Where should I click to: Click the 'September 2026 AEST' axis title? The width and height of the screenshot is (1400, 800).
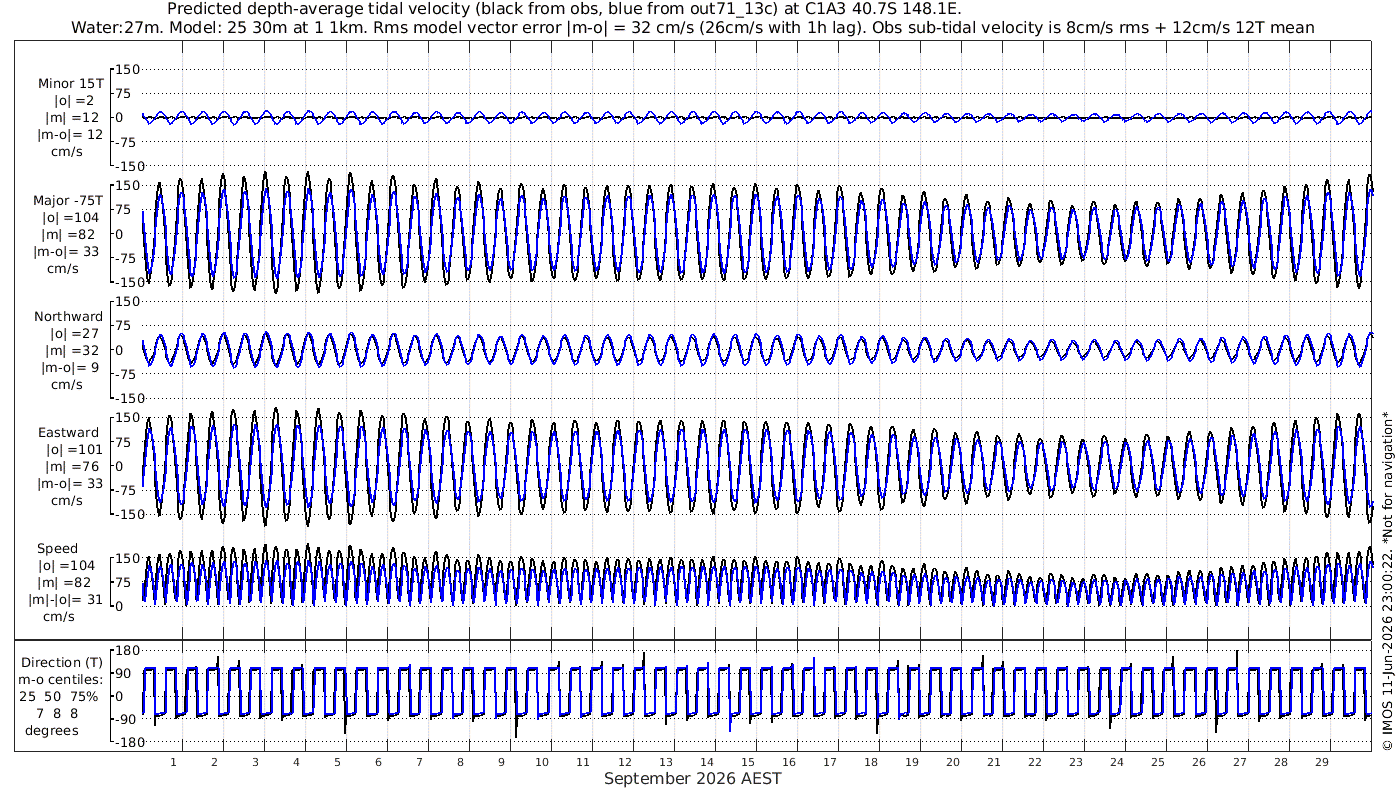pyautogui.click(x=693, y=778)
